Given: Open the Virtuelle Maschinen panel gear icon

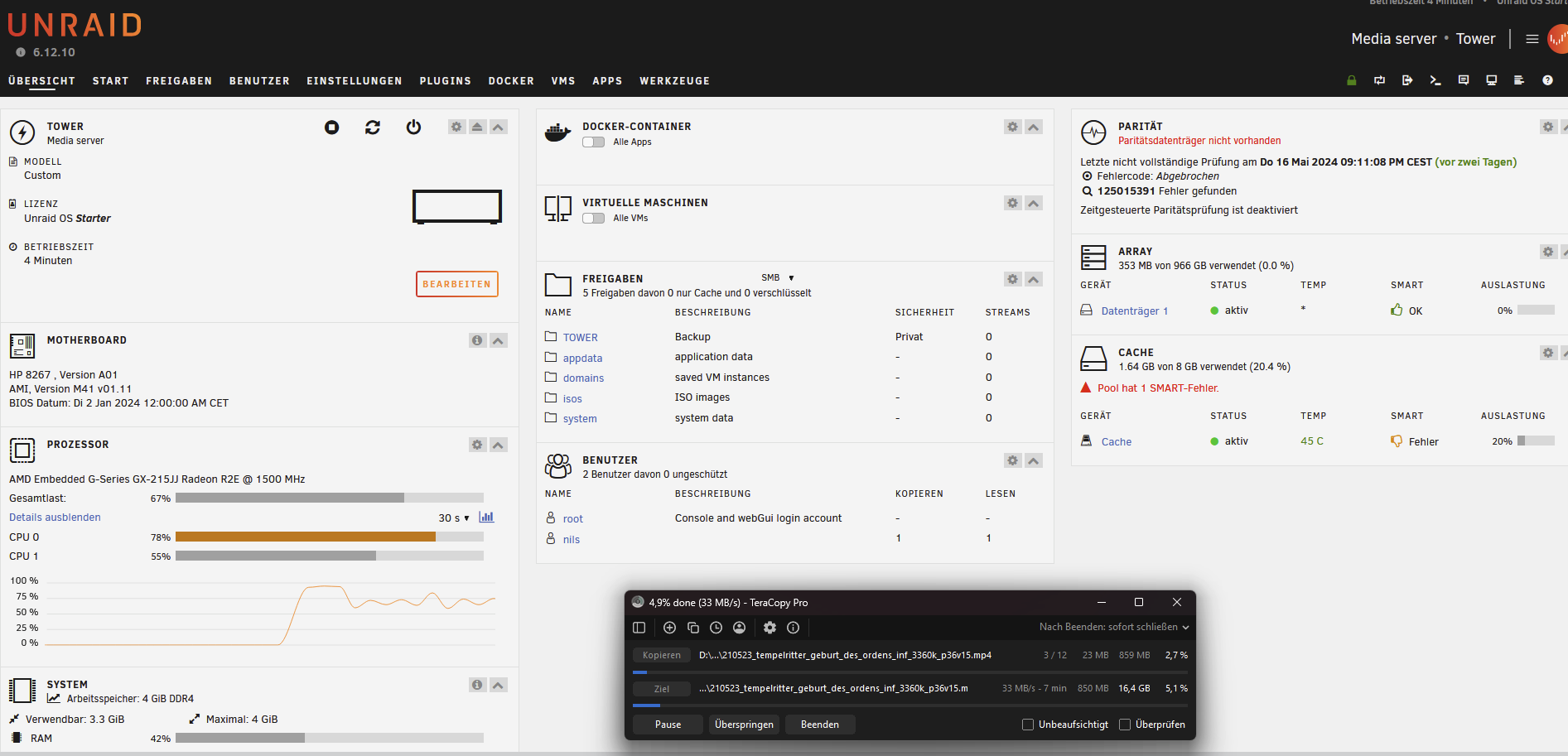Looking at the screenshot, I should point(1012,203).
